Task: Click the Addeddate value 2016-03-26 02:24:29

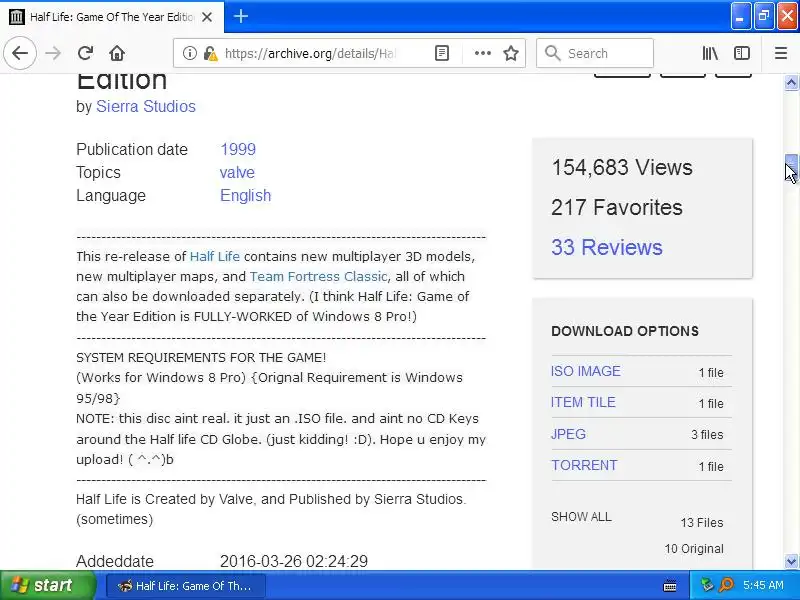Action: [x=294, y=561]
